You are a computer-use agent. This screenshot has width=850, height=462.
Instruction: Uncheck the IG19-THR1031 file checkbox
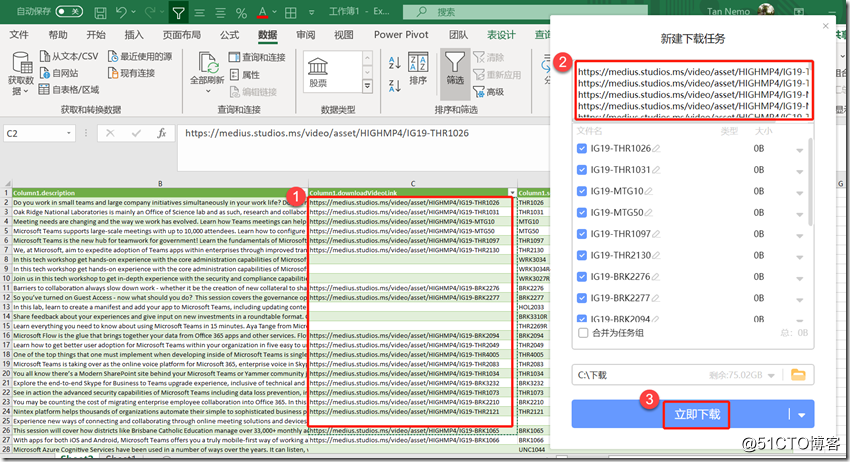pos(582,170)
